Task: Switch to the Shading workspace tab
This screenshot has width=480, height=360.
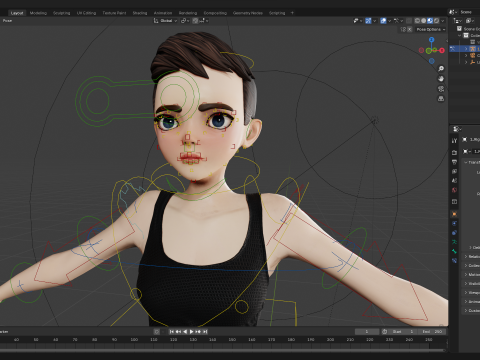Action: tap(140, 13)
